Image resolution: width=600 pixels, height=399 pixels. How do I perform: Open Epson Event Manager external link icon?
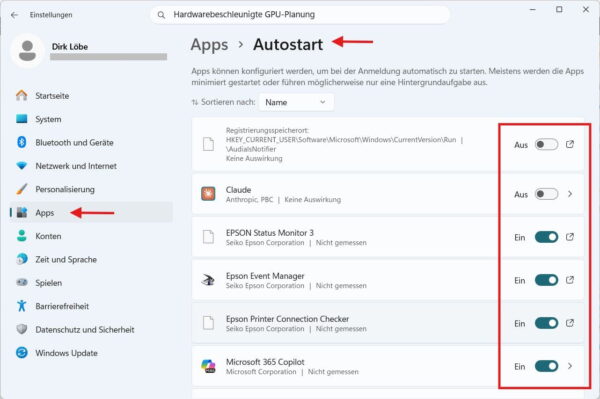point(570,280)
